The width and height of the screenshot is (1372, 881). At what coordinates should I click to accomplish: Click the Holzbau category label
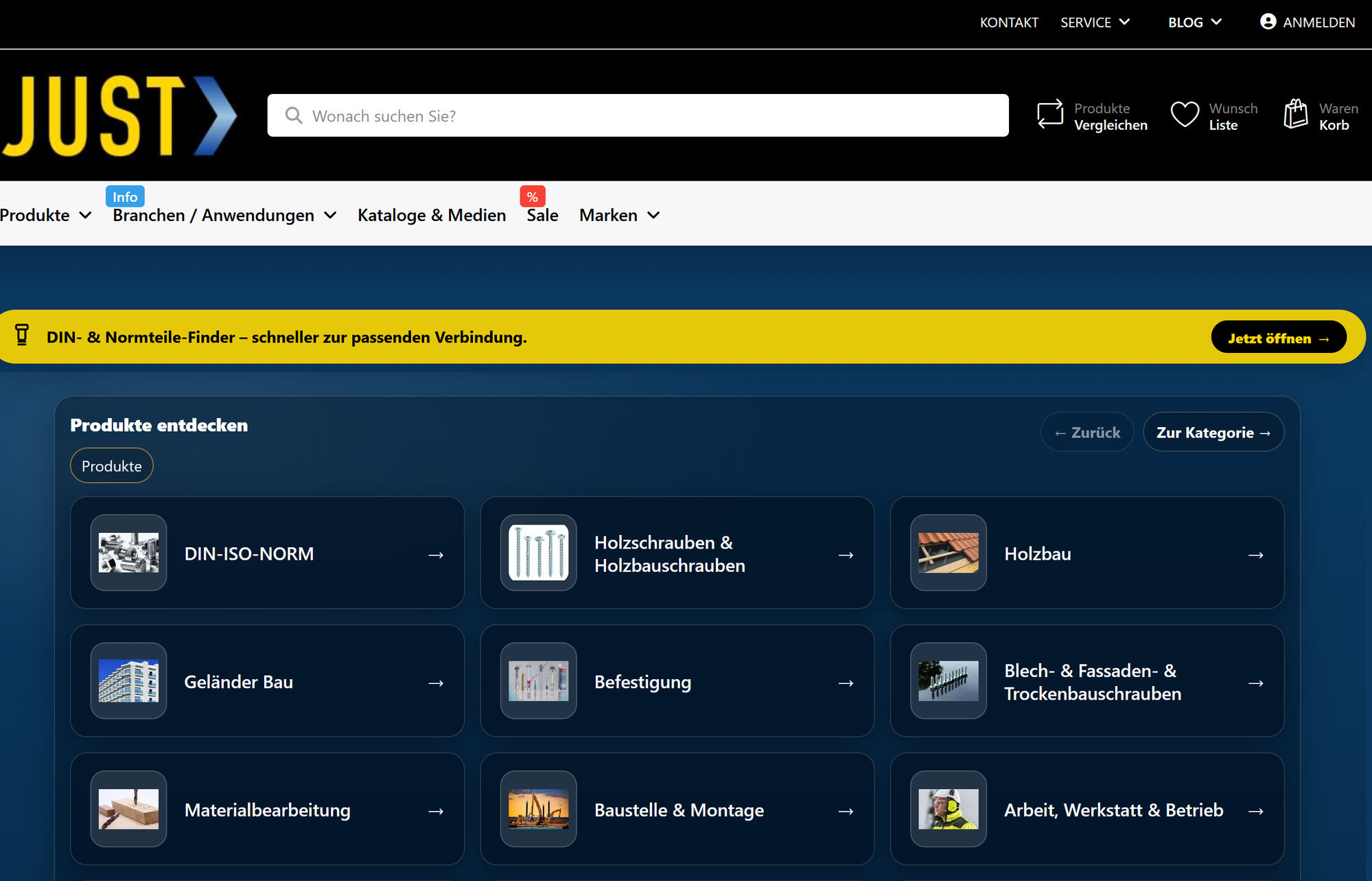(1038, 553)
